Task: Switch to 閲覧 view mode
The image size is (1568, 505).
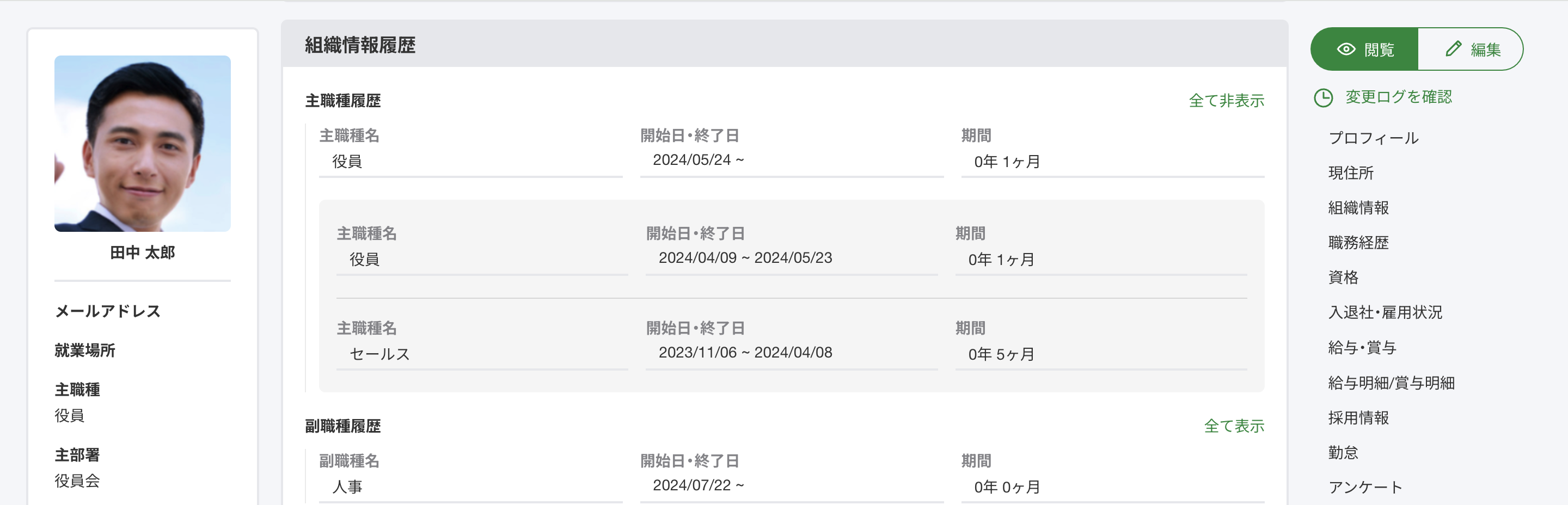Action: click(1364, 50)
